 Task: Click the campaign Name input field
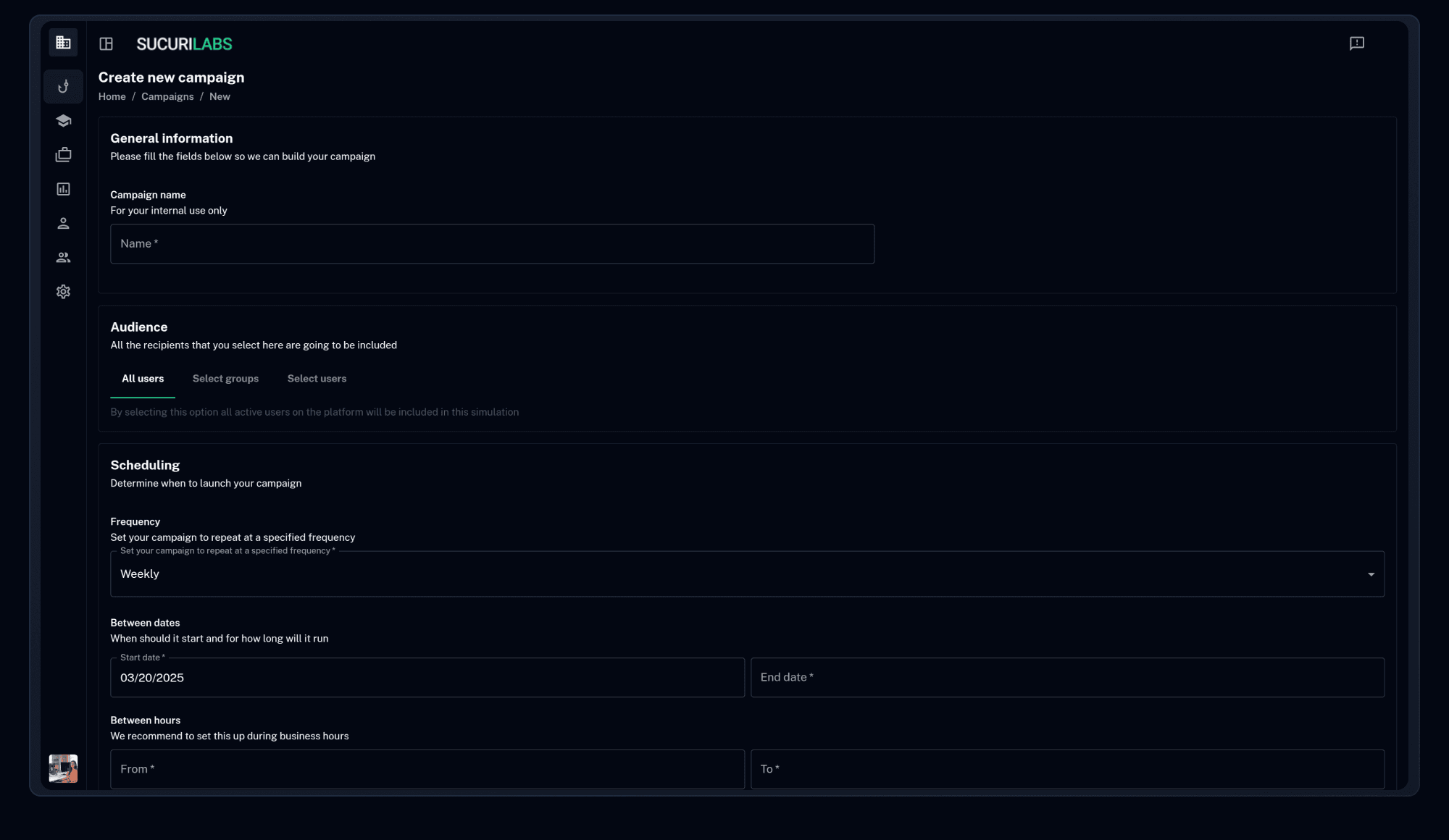pos(492,244)
